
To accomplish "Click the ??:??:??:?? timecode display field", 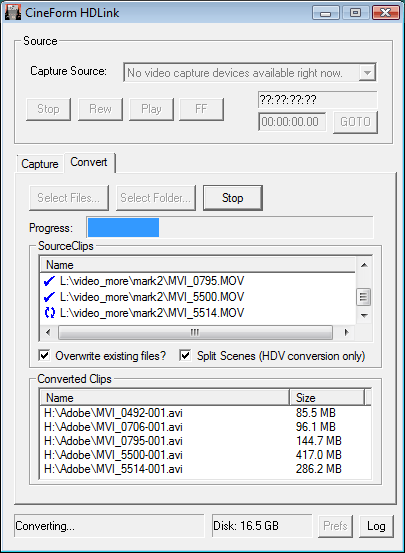I will (x=318, y=100).
